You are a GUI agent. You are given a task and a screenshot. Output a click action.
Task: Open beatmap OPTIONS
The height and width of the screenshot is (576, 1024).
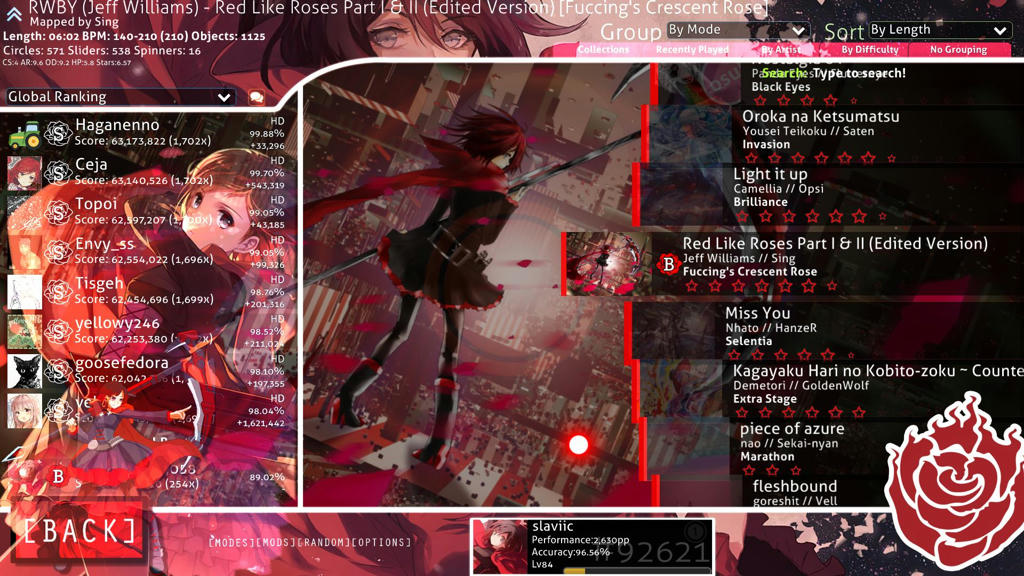(381, 543)
